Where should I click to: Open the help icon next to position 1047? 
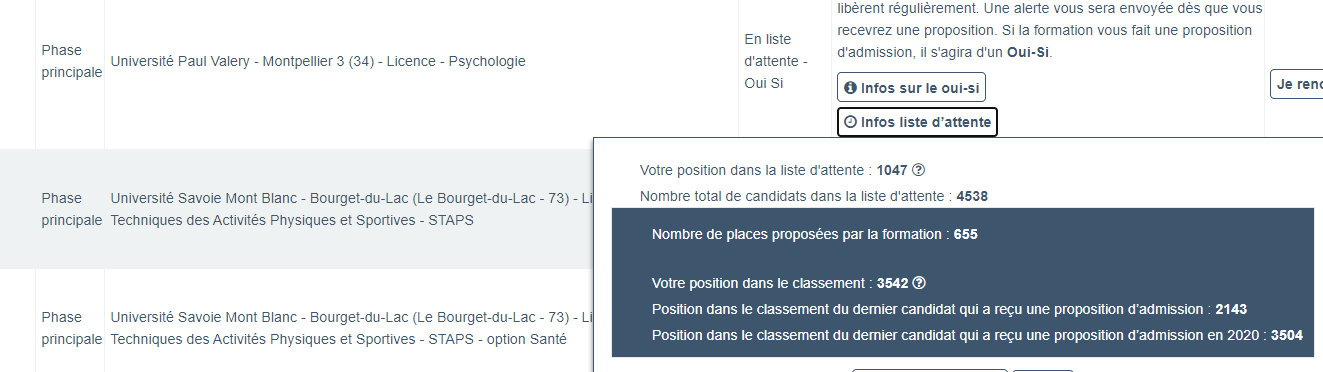919,170
